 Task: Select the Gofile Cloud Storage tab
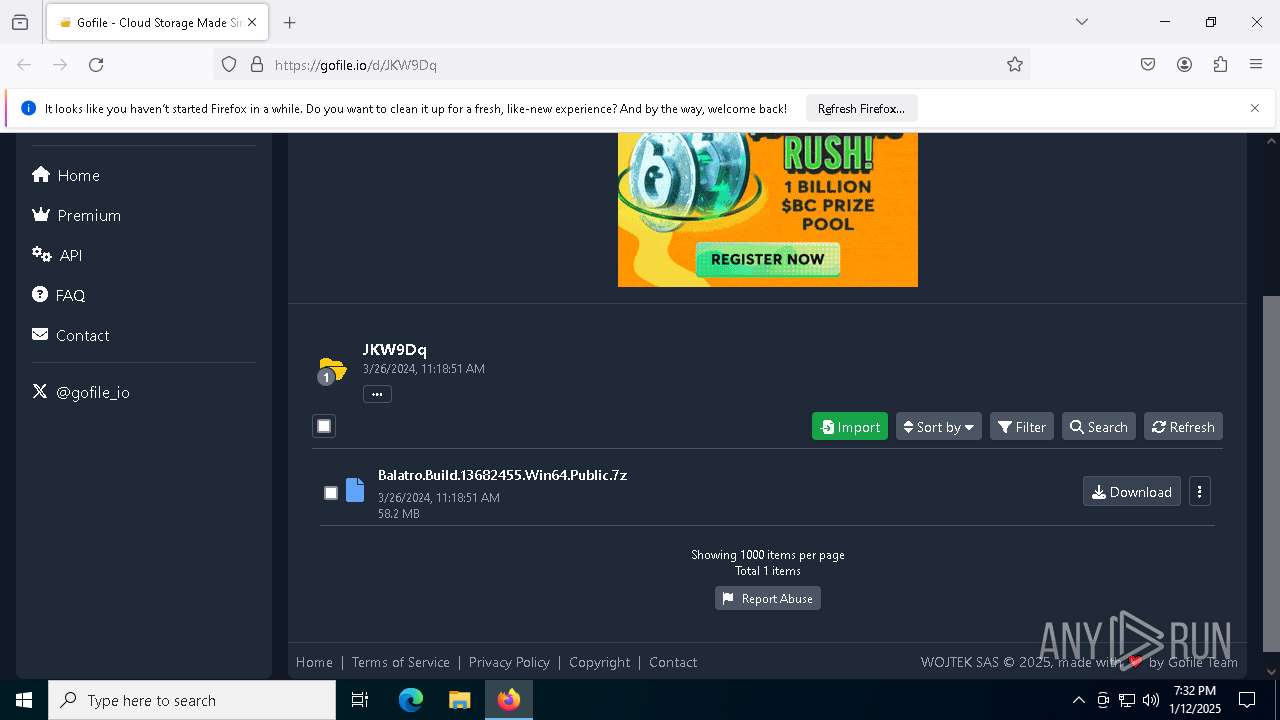[155, 22]
